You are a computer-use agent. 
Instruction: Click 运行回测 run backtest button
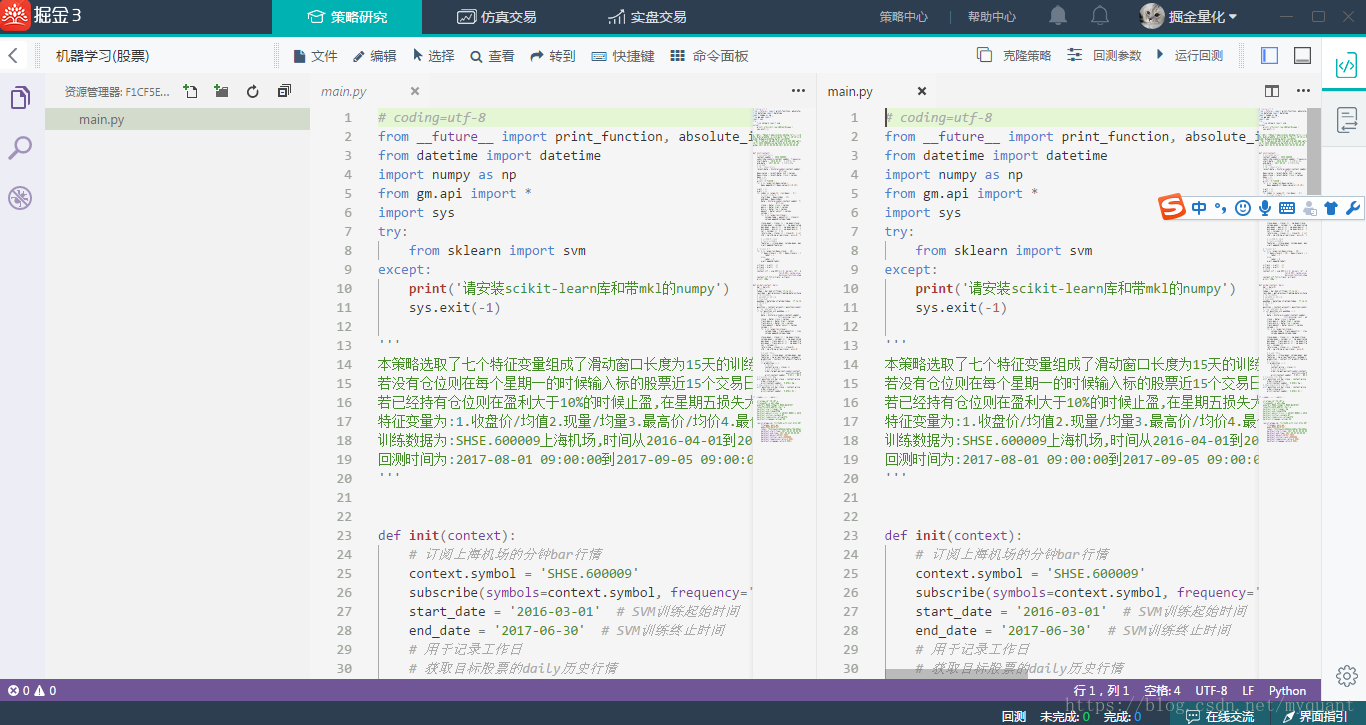(x=1189, y=56)
